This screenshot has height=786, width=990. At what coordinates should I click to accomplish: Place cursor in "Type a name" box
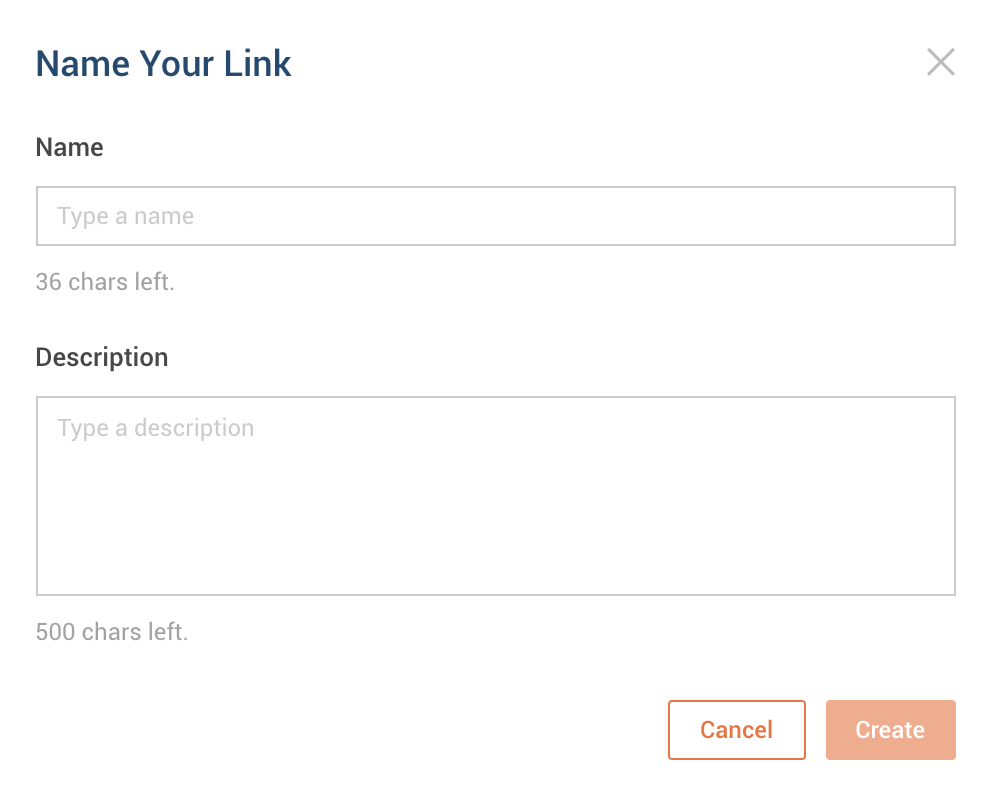tap(495, 216)
